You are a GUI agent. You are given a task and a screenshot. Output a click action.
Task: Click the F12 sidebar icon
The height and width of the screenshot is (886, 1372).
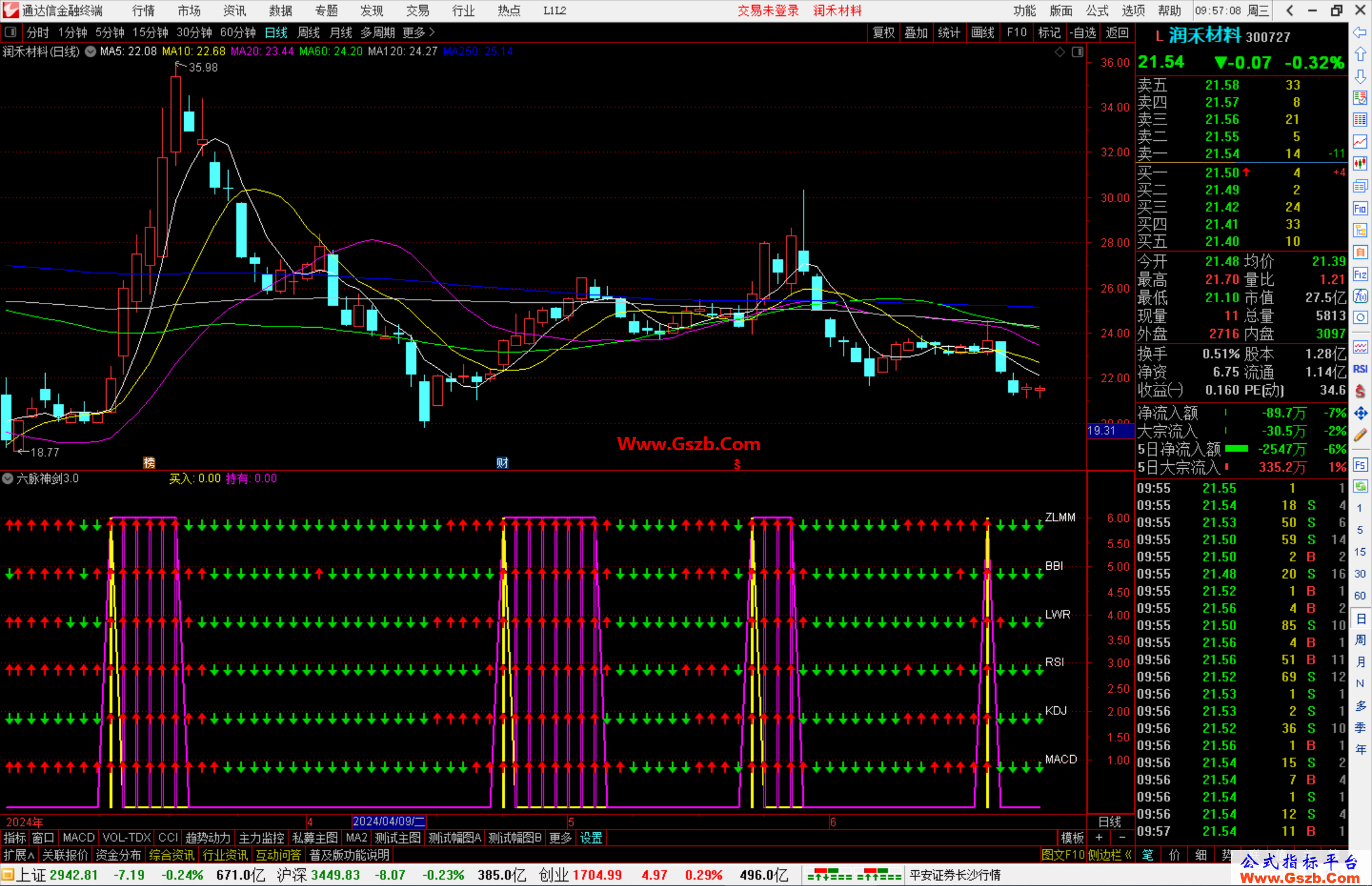point(1360,274)
